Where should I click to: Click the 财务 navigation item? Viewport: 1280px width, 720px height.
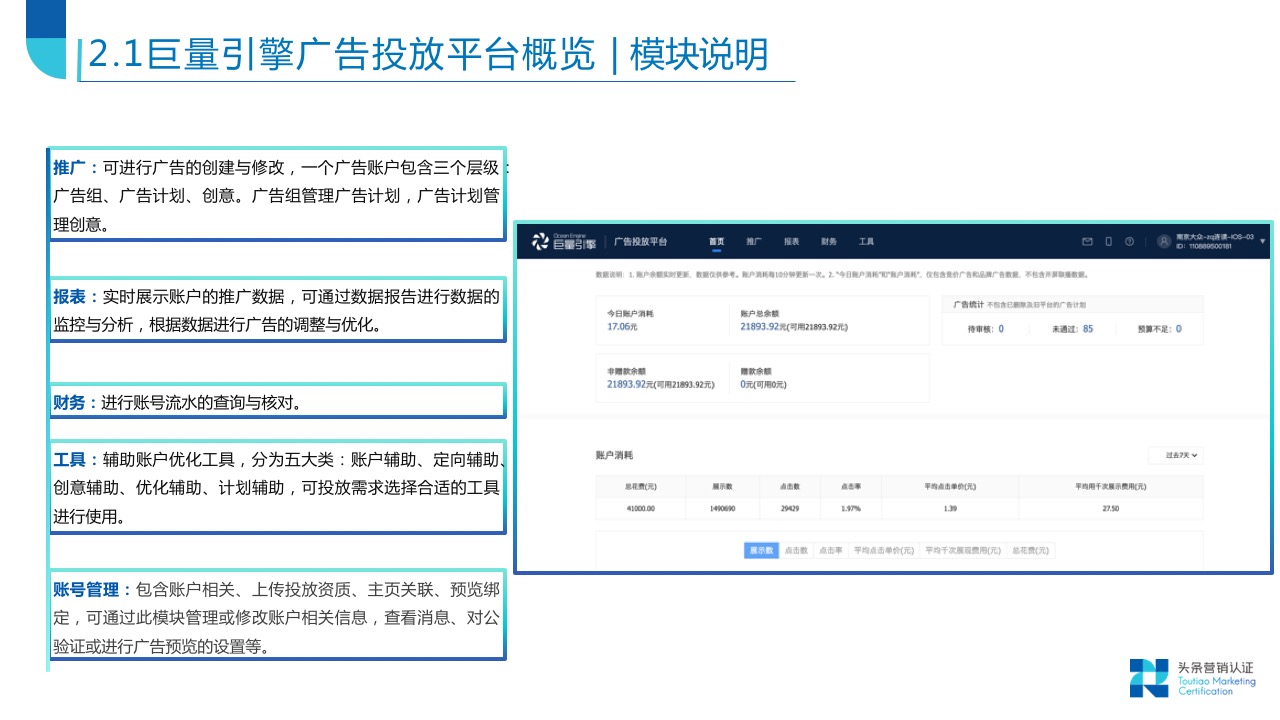tap(831, 241)
